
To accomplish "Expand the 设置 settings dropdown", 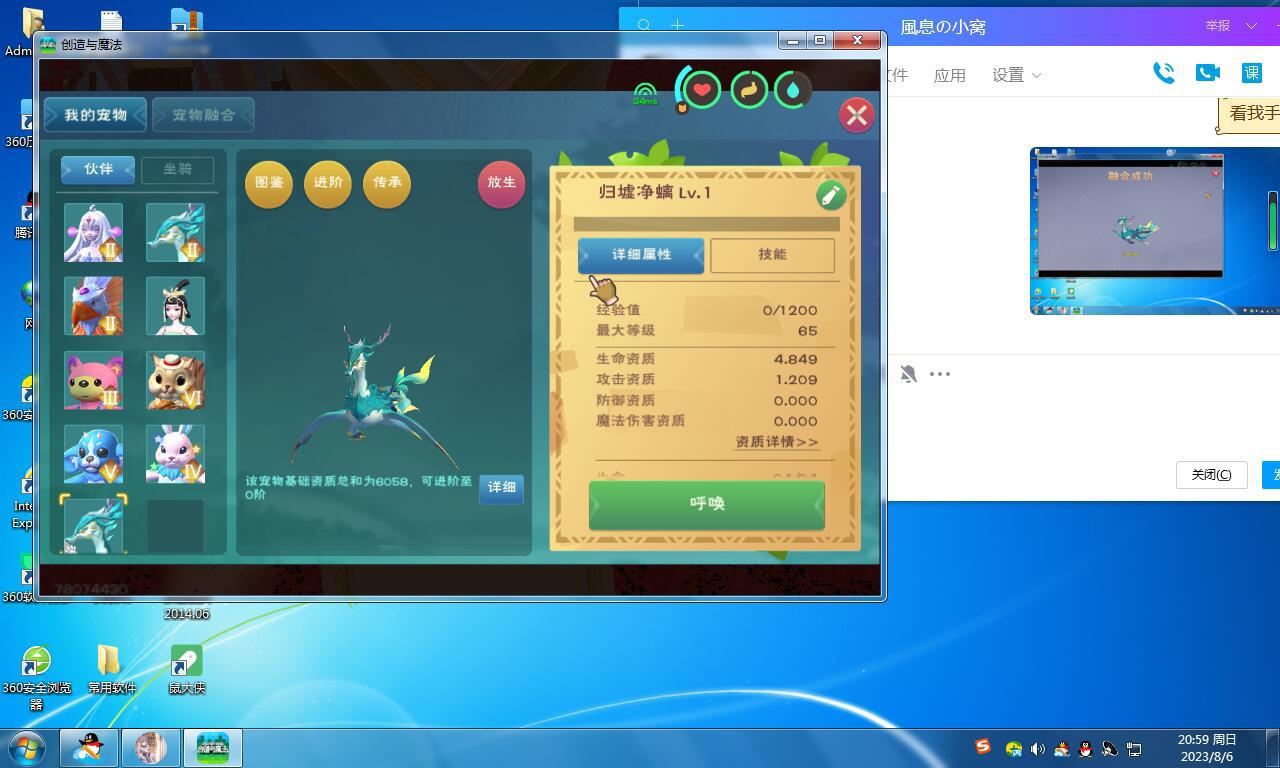I will 1016,75.
